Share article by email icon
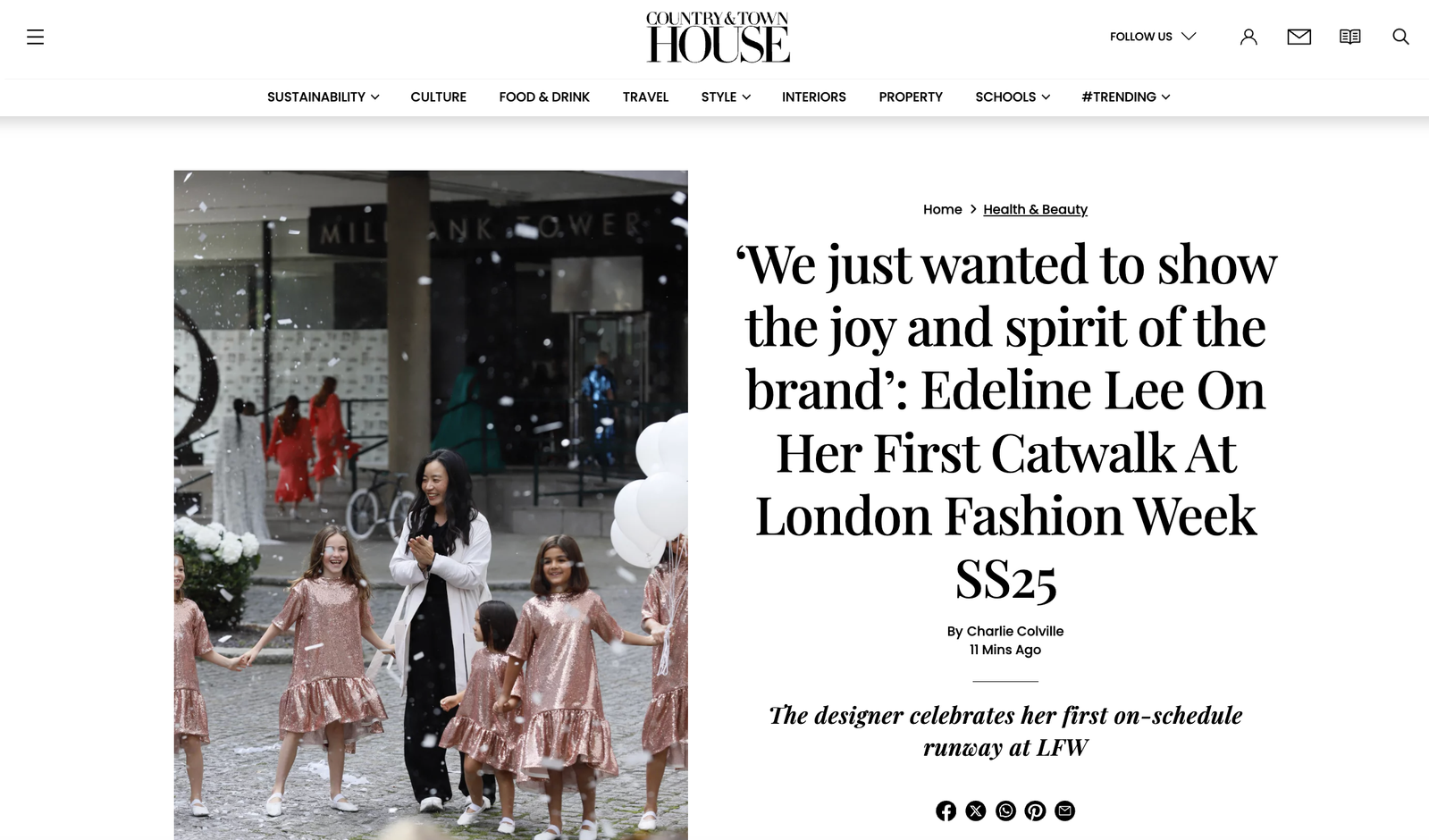The height and width of the screenshot is (840, 1429). 1064,811
